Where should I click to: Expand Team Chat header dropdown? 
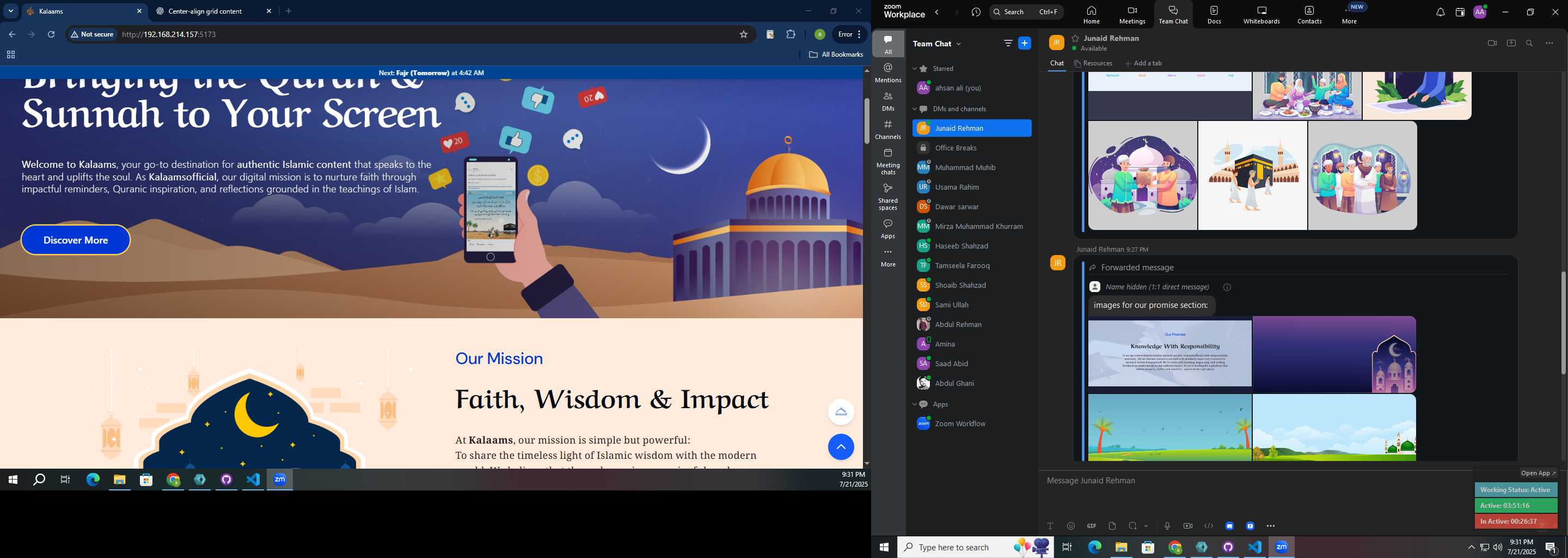tap(959, 44)
